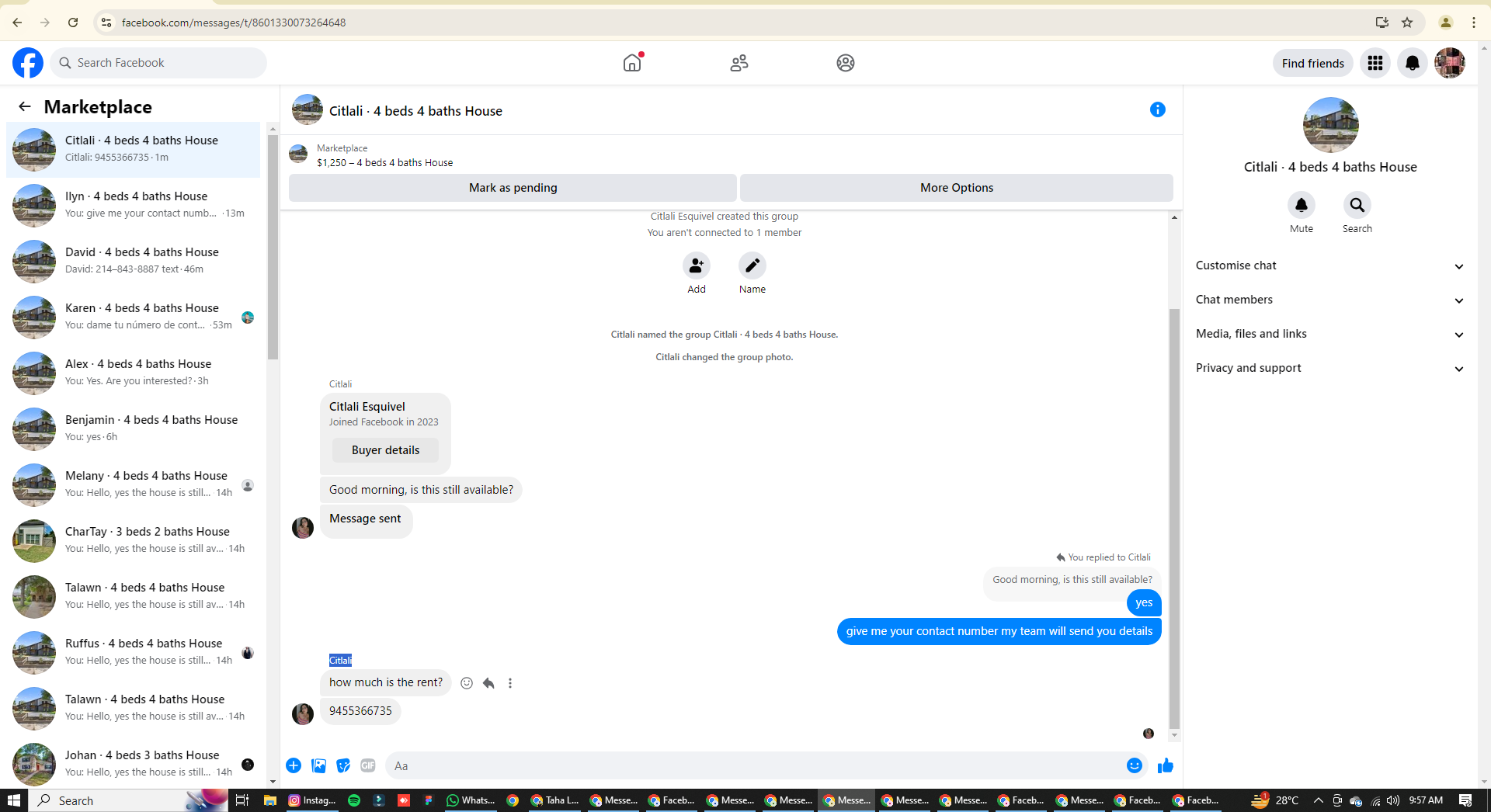
Task: Show hidden system tray icons
Action: point(1318,800)
